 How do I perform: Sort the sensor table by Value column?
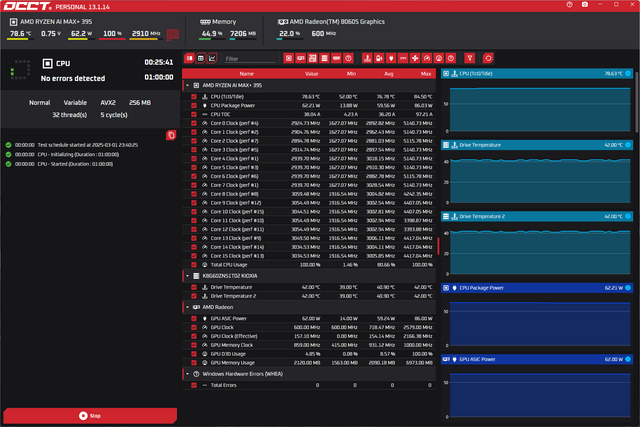coord(311,74)
